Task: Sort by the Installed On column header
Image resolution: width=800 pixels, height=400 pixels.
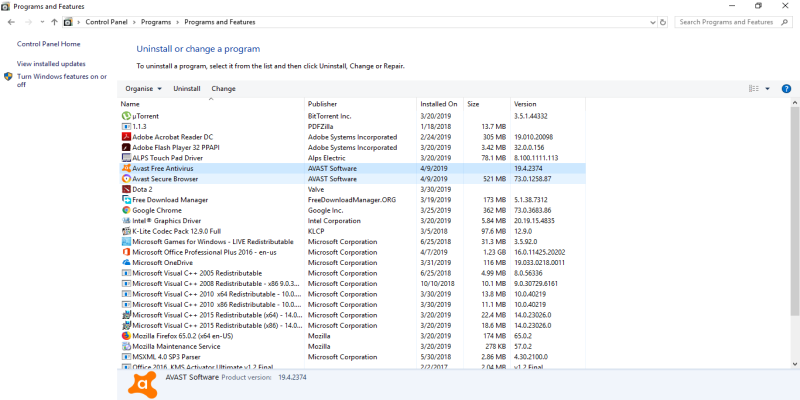Action: pyautogui.click(x=440, y=104)
